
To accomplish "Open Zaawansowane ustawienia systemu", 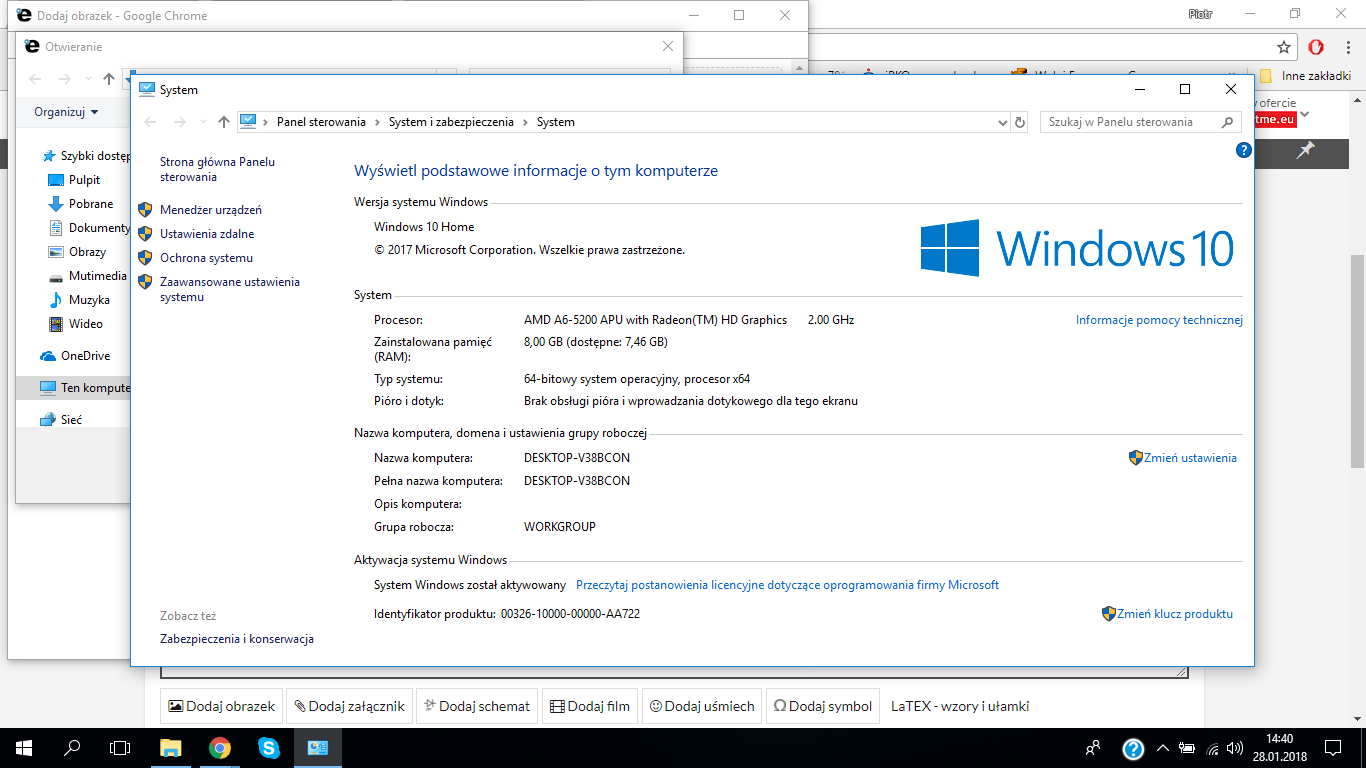I will coord(230,289).
